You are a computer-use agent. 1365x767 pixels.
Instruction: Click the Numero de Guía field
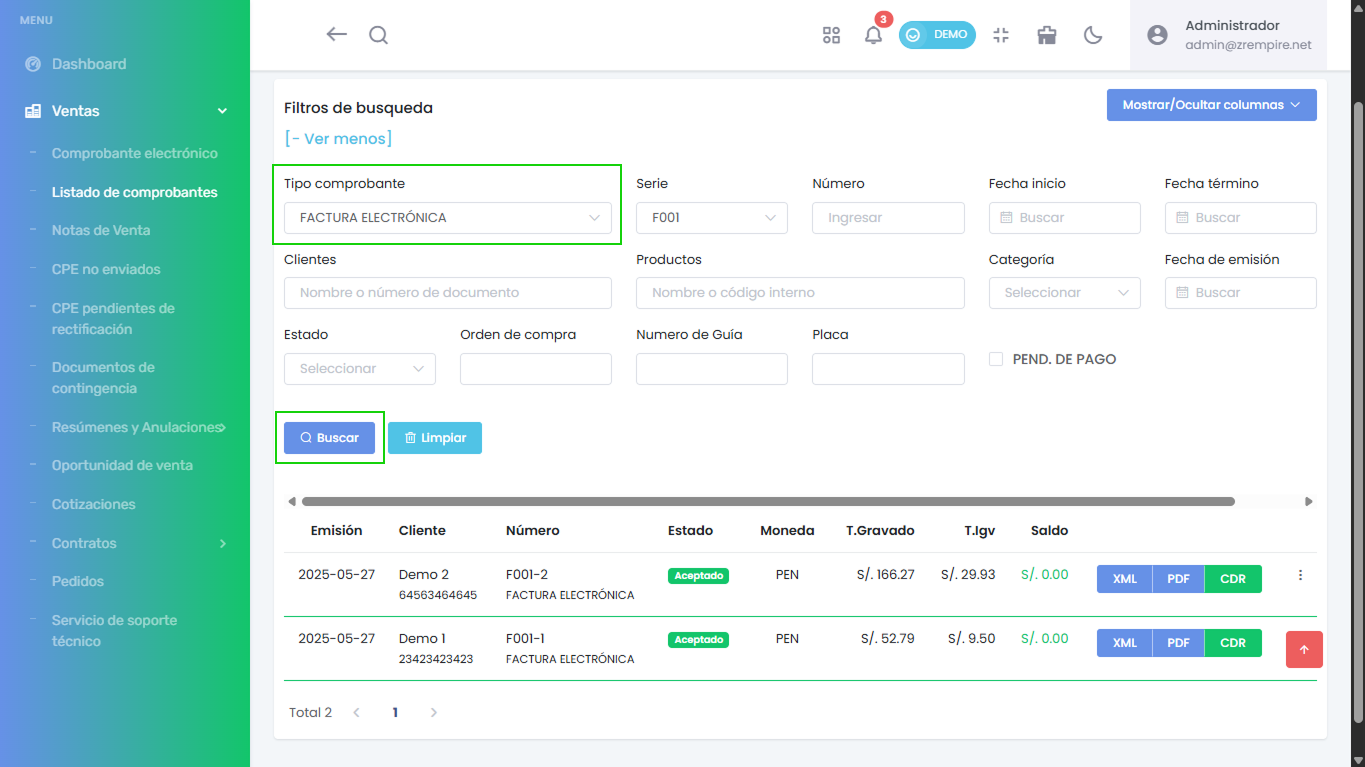click(712, 369)
